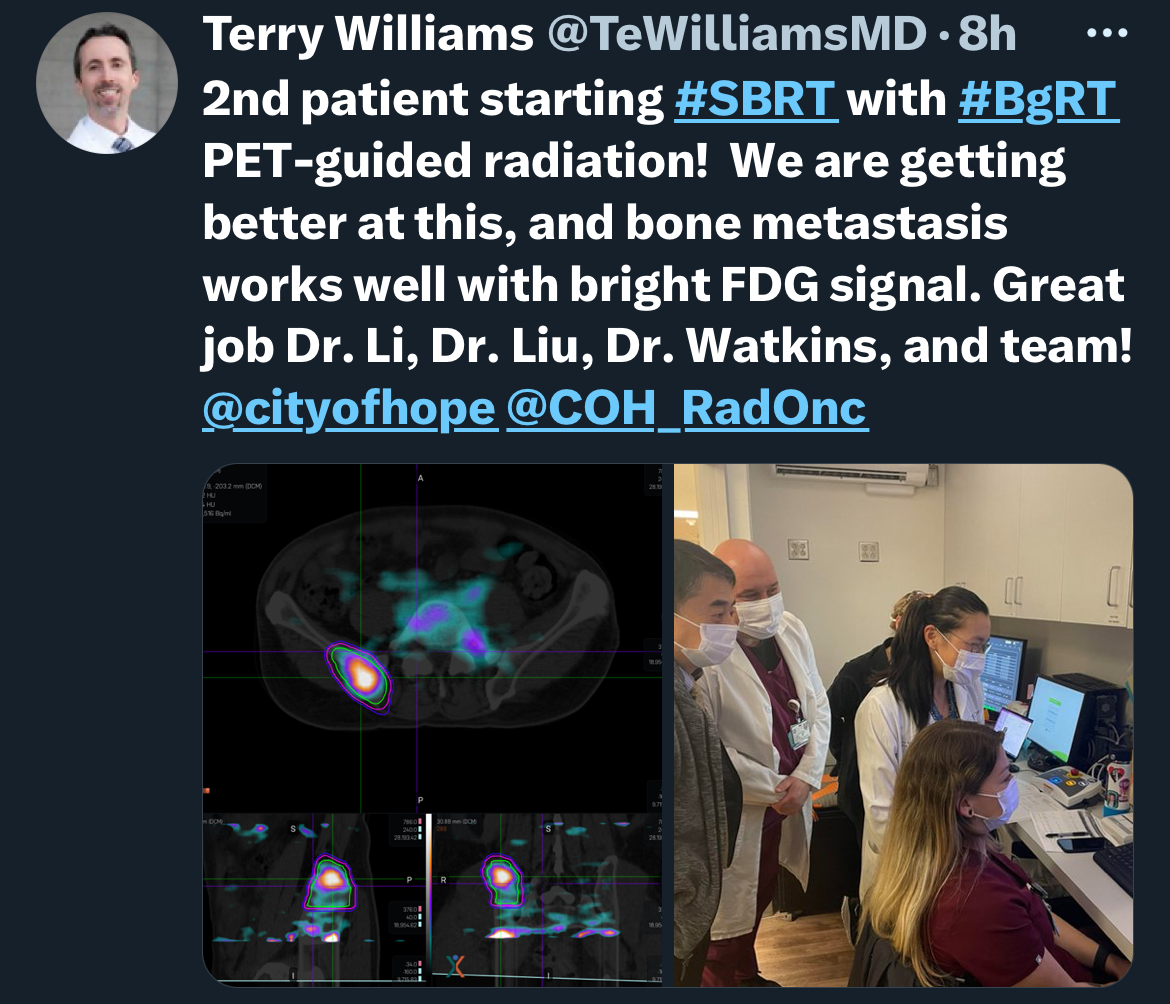Screen dimensions: 1170x1004
Task: Open the three-dot more options menu
Action: [x=1107, y=33]
